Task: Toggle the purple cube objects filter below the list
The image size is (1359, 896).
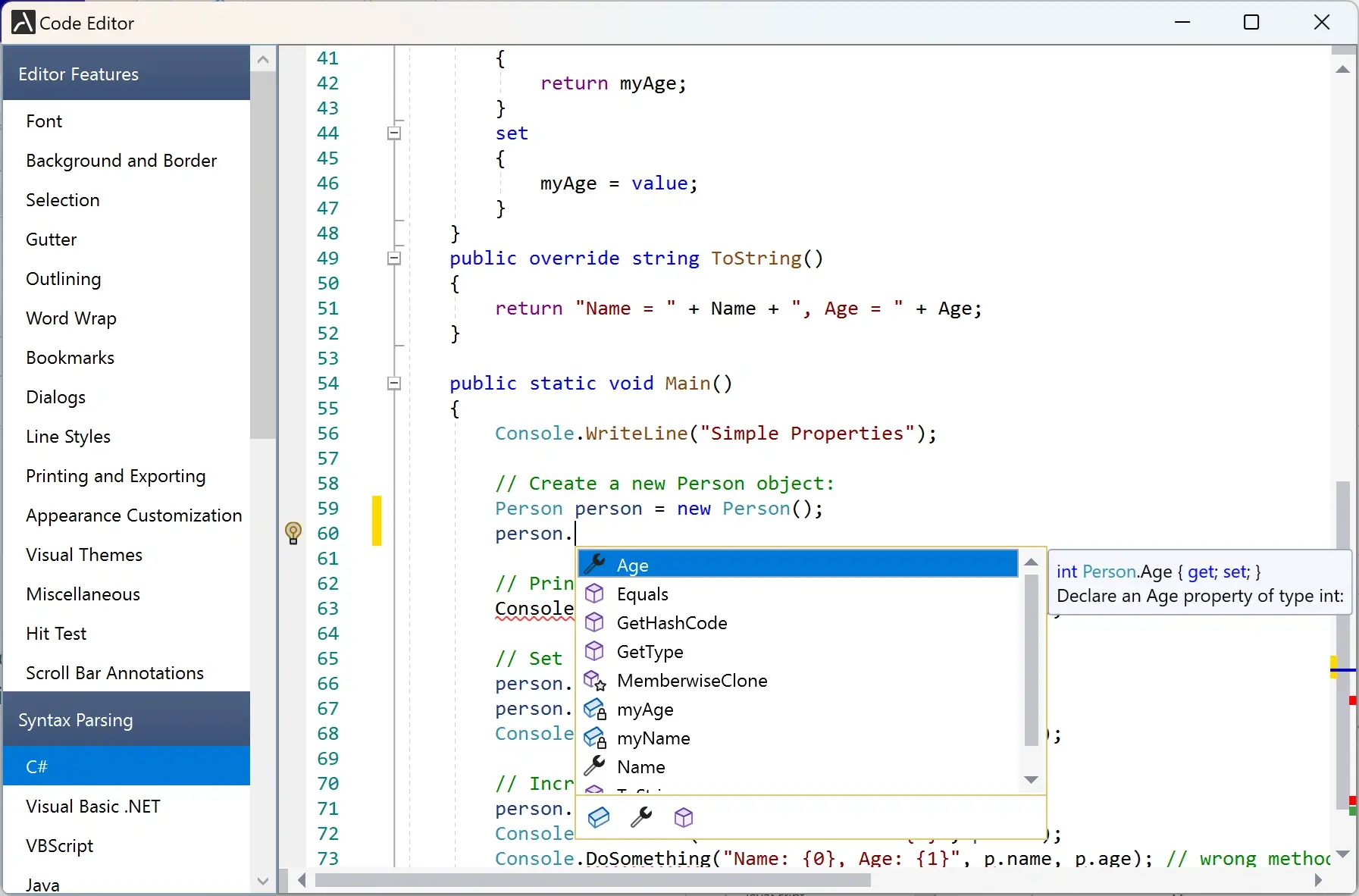Action: [x=683, y=818]
